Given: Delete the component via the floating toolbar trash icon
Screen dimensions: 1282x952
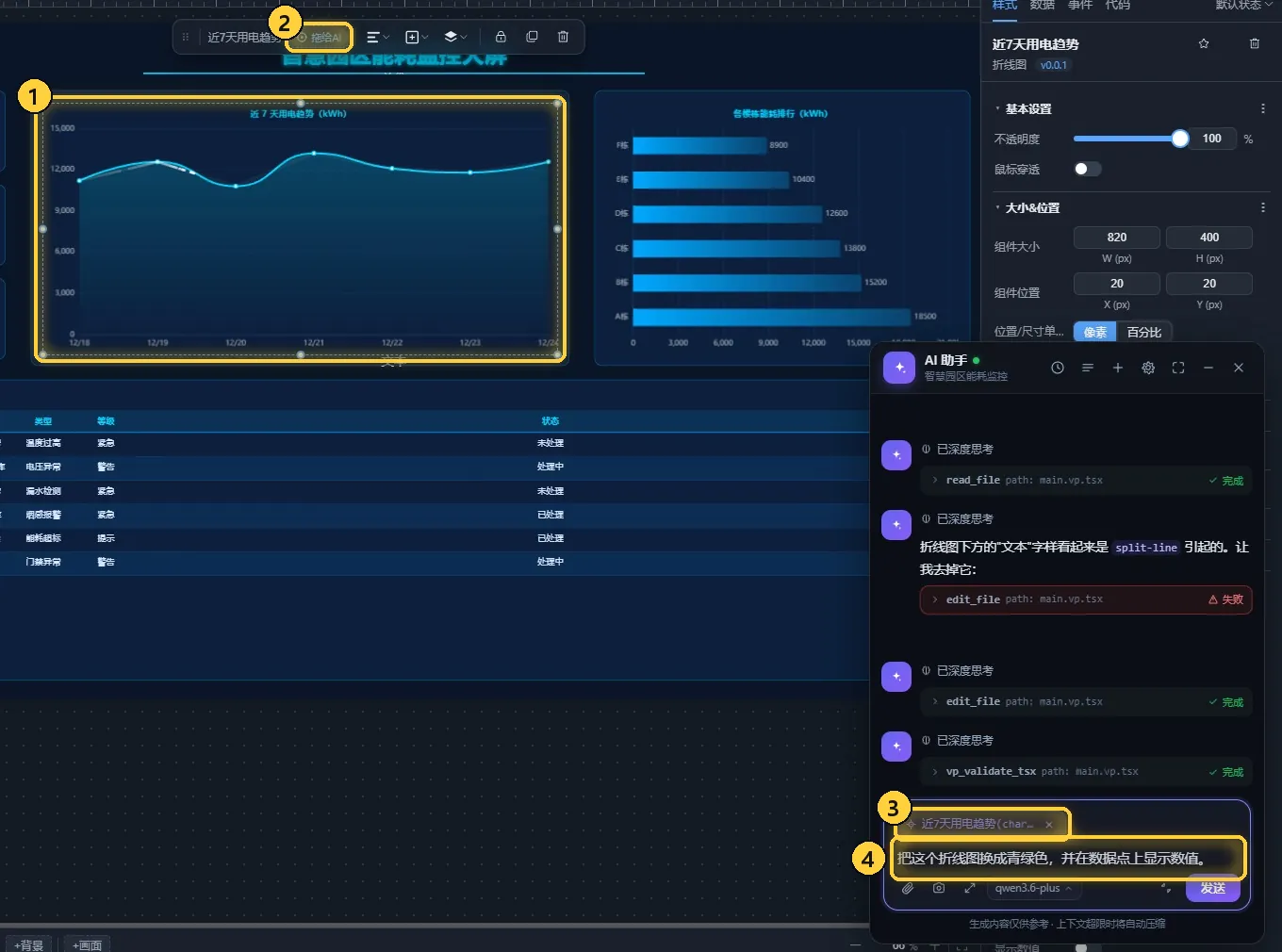Looking at the screenshot, I should 563,37.
